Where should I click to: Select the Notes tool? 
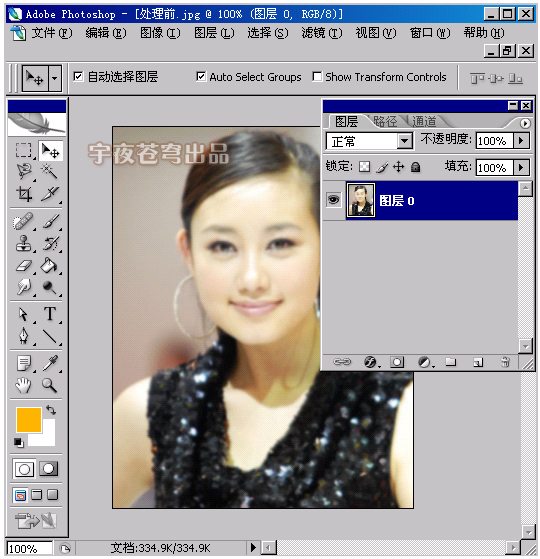[x=24, y=364]
